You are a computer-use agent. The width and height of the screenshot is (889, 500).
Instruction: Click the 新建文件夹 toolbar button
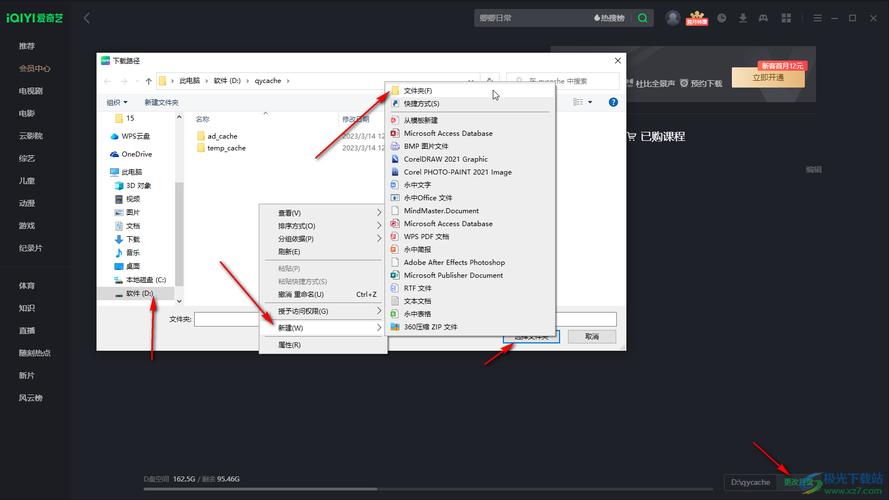pos(161,103)
